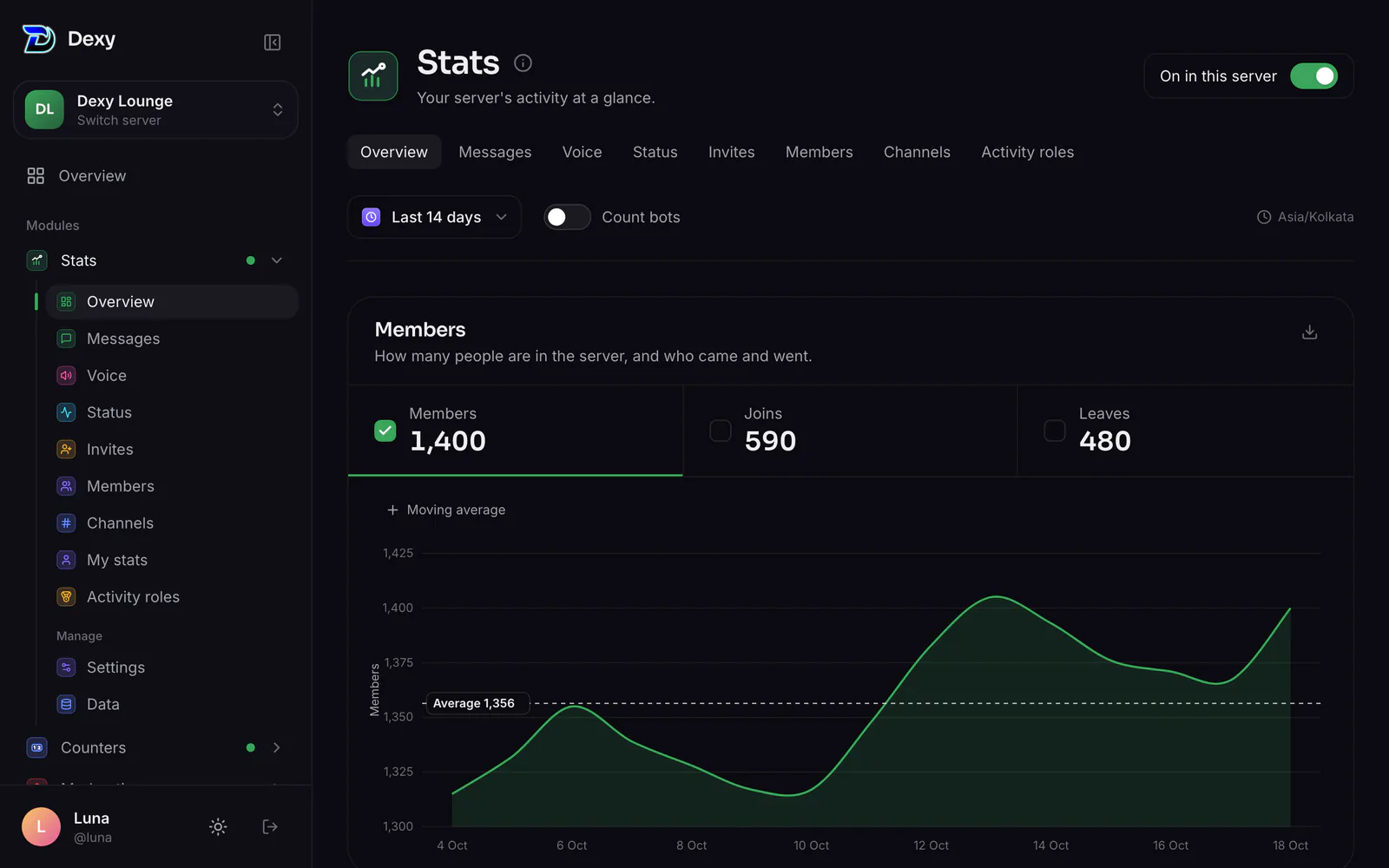Click the Average 1,356 chart label
The width and height of the screenshot is (1389, 868).
(x=478, y=703)
